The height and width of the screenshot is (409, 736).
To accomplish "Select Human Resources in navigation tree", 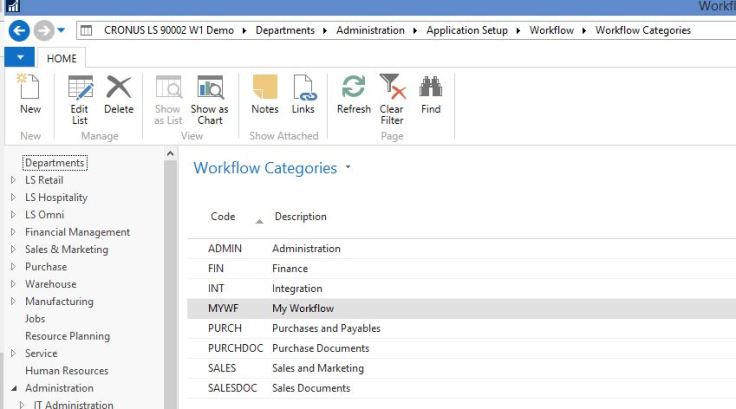I will [x=67, y=371].
